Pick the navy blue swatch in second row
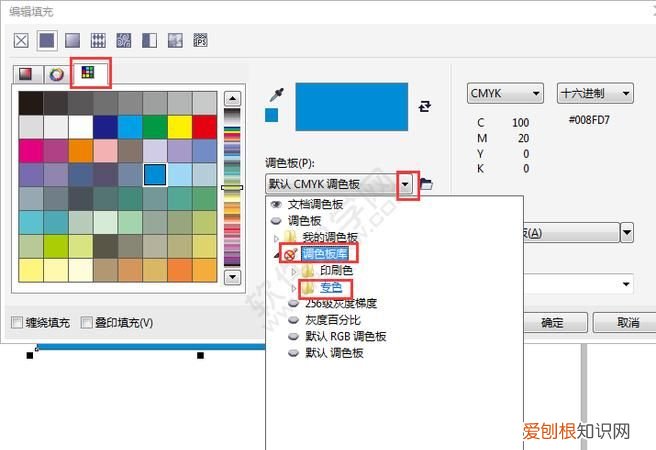Screen dimensions: 656x450 pyautogui.click(x=105, y=127)
